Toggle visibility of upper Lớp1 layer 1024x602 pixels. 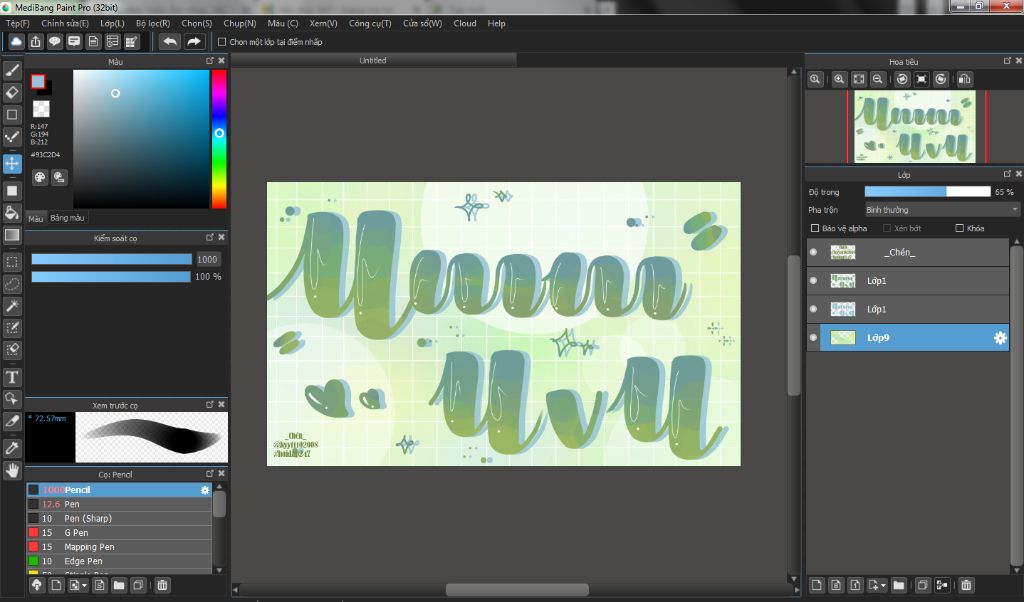(813, 281)
